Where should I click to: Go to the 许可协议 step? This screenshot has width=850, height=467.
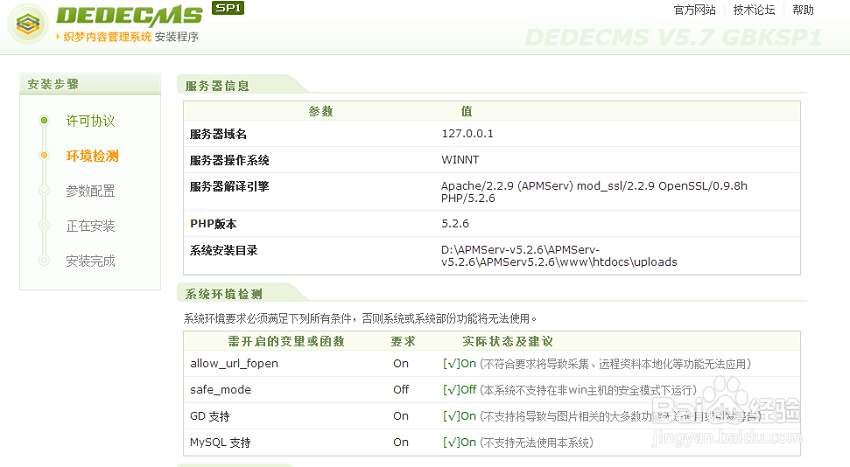[91, 121]
